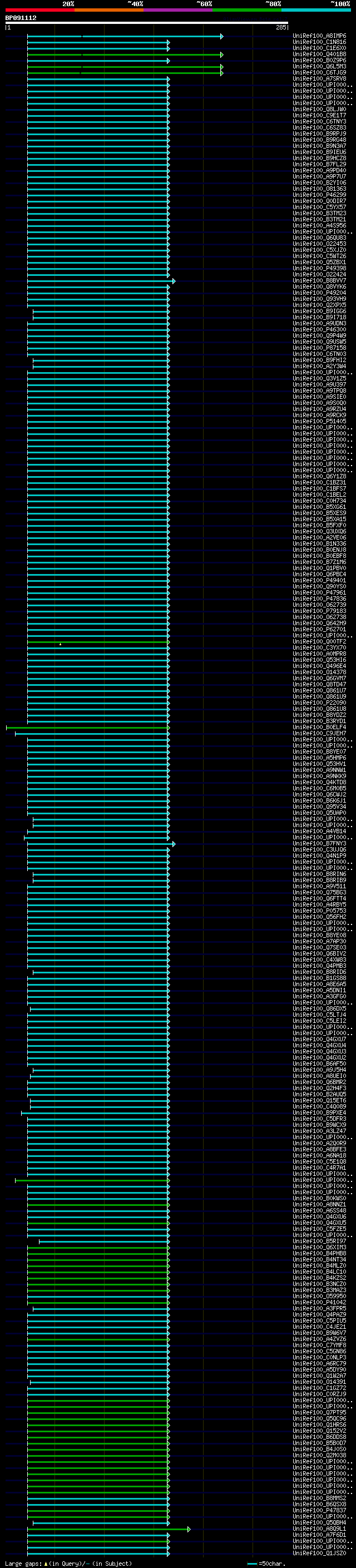Image resolution: width=356 pixels, height=1568 pixels.
Task: Select the UniRef100_A7AP30 label
Action: (319, 941)
